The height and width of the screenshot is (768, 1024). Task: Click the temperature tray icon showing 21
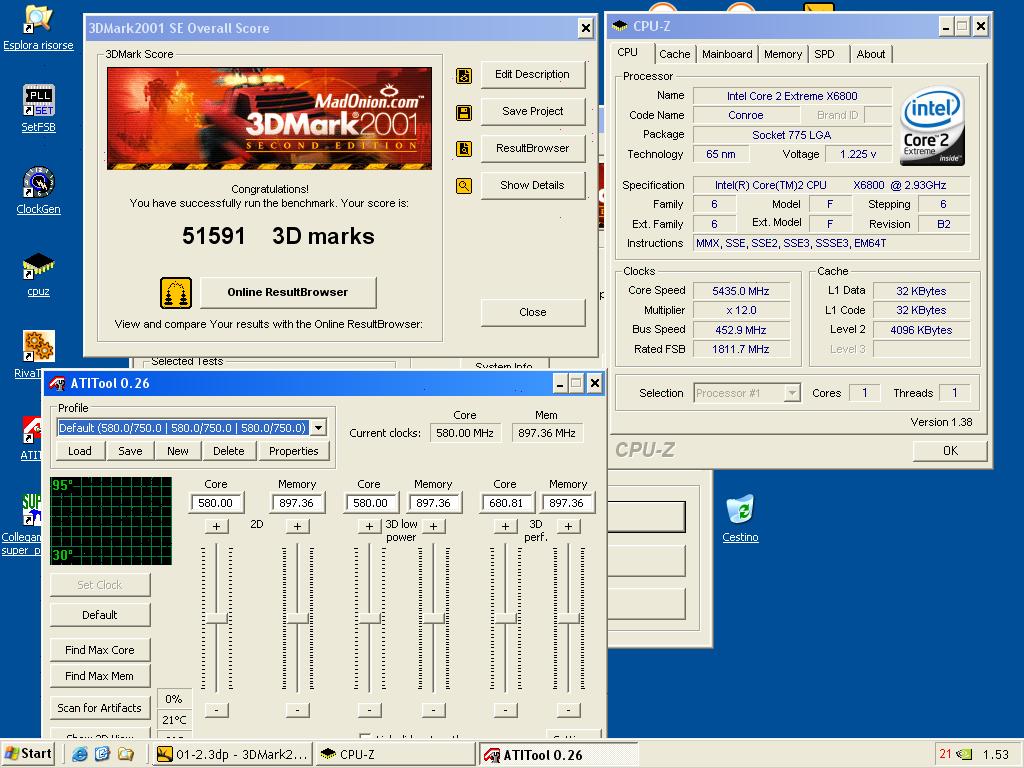[x=945, y=754]
